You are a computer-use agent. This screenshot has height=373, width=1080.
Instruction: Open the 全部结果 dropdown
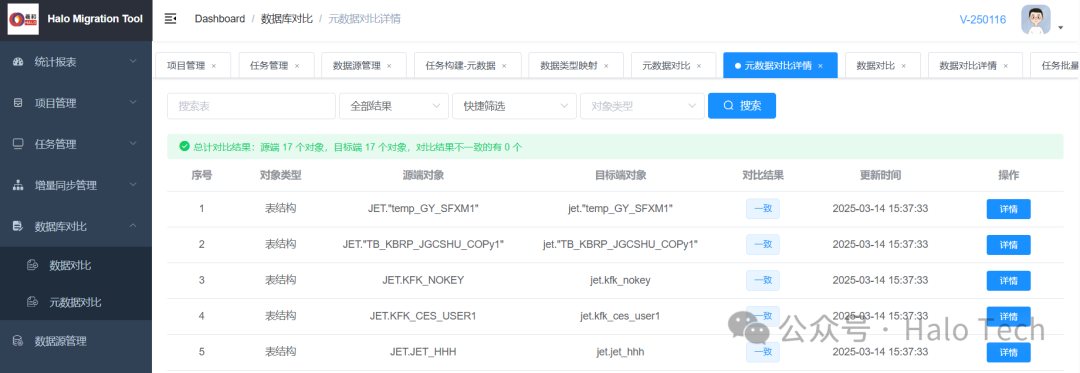(394, 106)
